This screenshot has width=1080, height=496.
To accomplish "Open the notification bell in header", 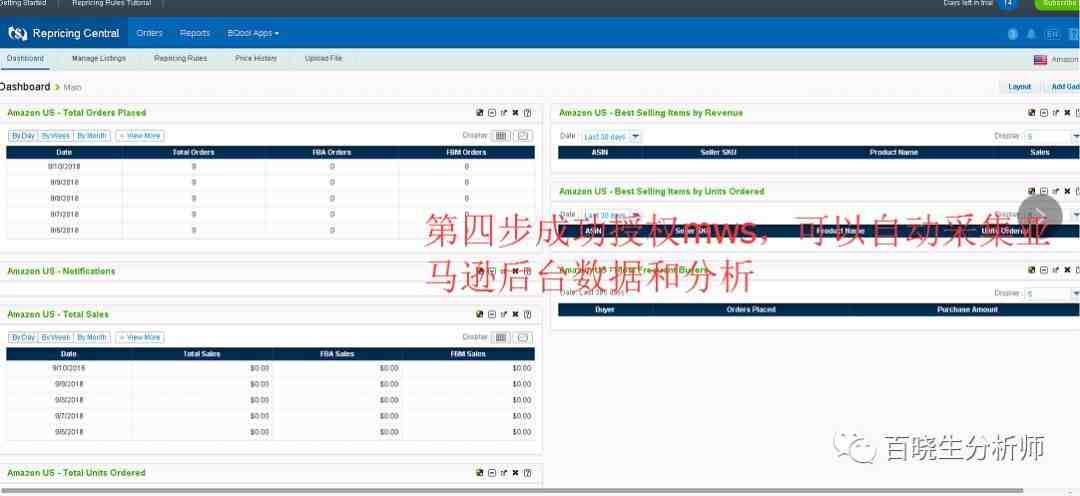I will [1031, 34].
